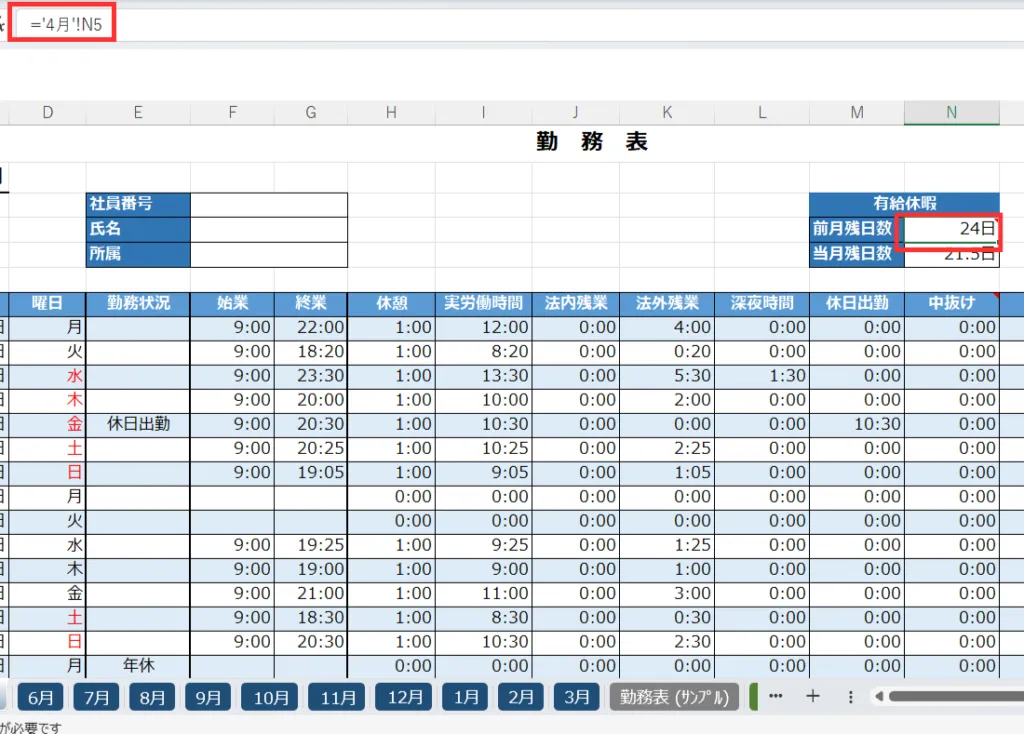Click the insert function fx icon
The image size is (1024, 734).
tap(3, 25)
